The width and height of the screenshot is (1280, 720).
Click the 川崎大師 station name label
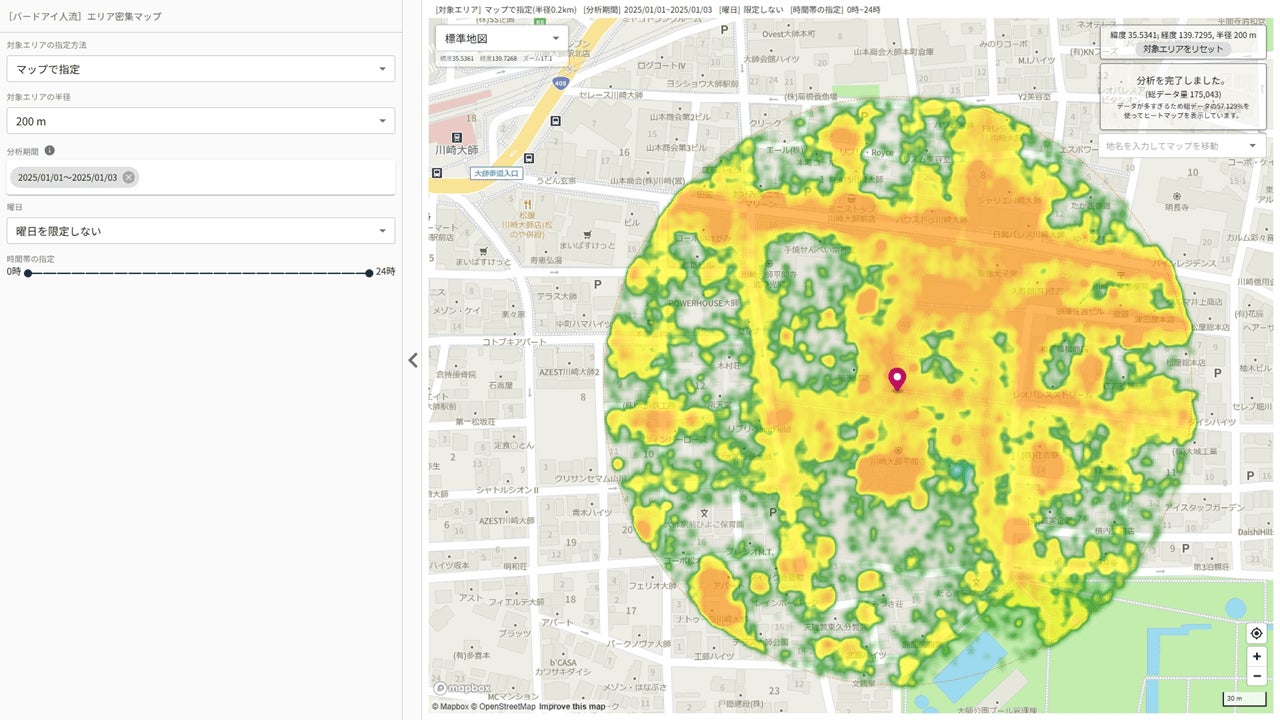click(457, 149)
